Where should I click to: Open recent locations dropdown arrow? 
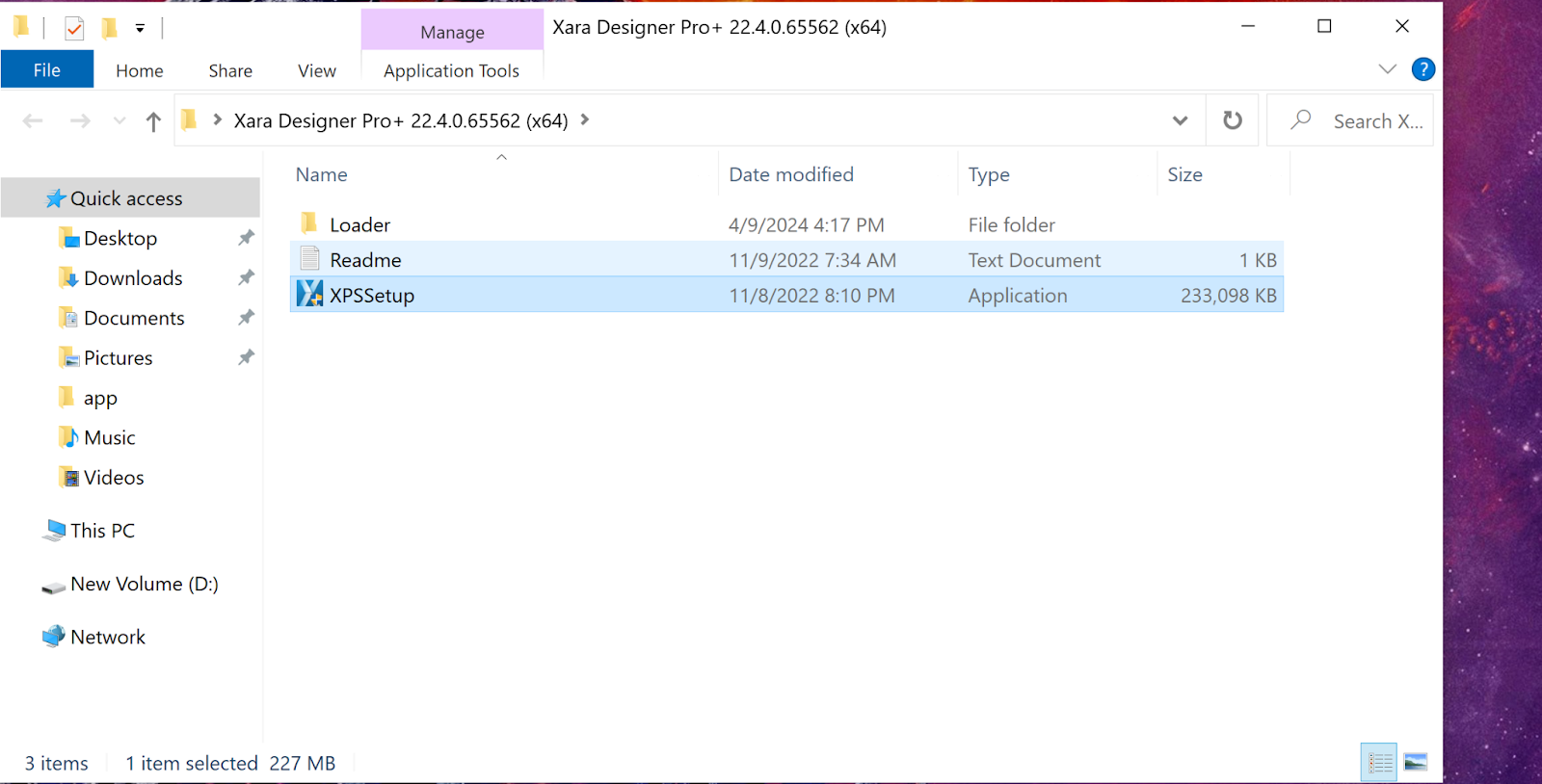[x=120, y=120]
